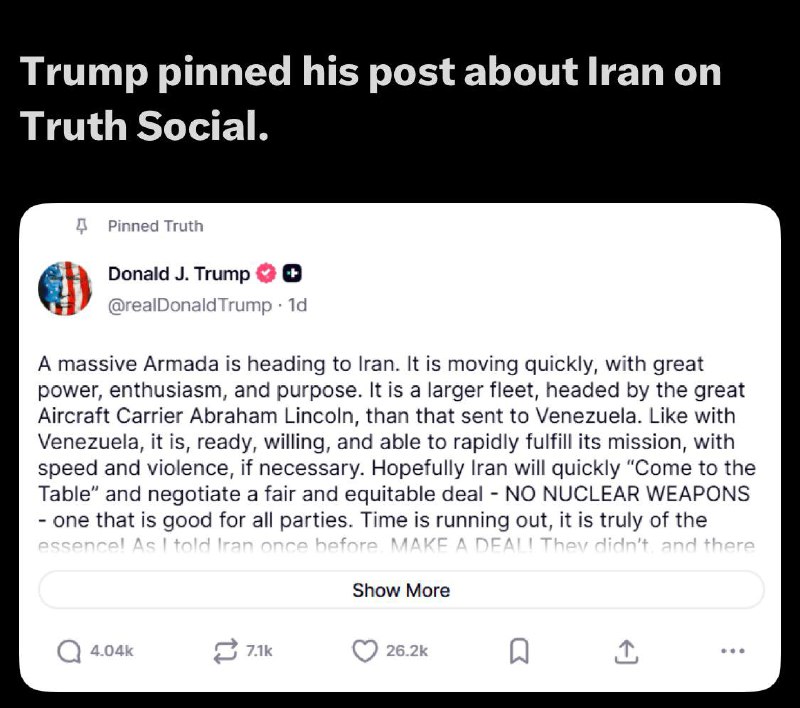The image size is (800, 708).
Task: Click the pin icon beside Pinned Truth
Action: 83,226
